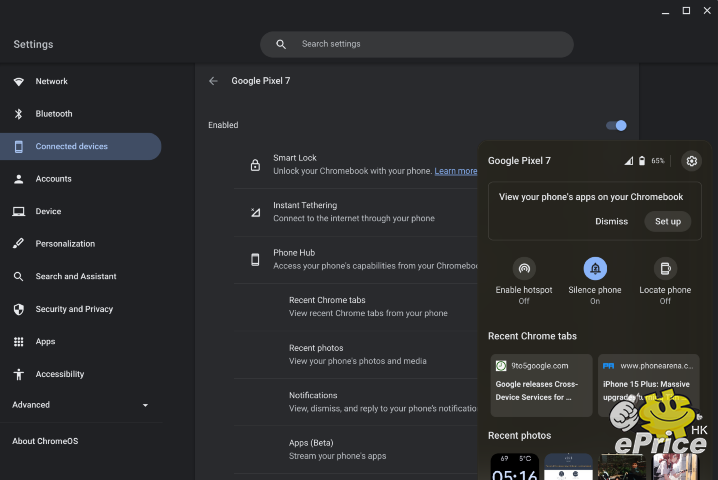718x480 pixels.
Task: Click the Accessibility figure icon
Action: coord(18,374)
